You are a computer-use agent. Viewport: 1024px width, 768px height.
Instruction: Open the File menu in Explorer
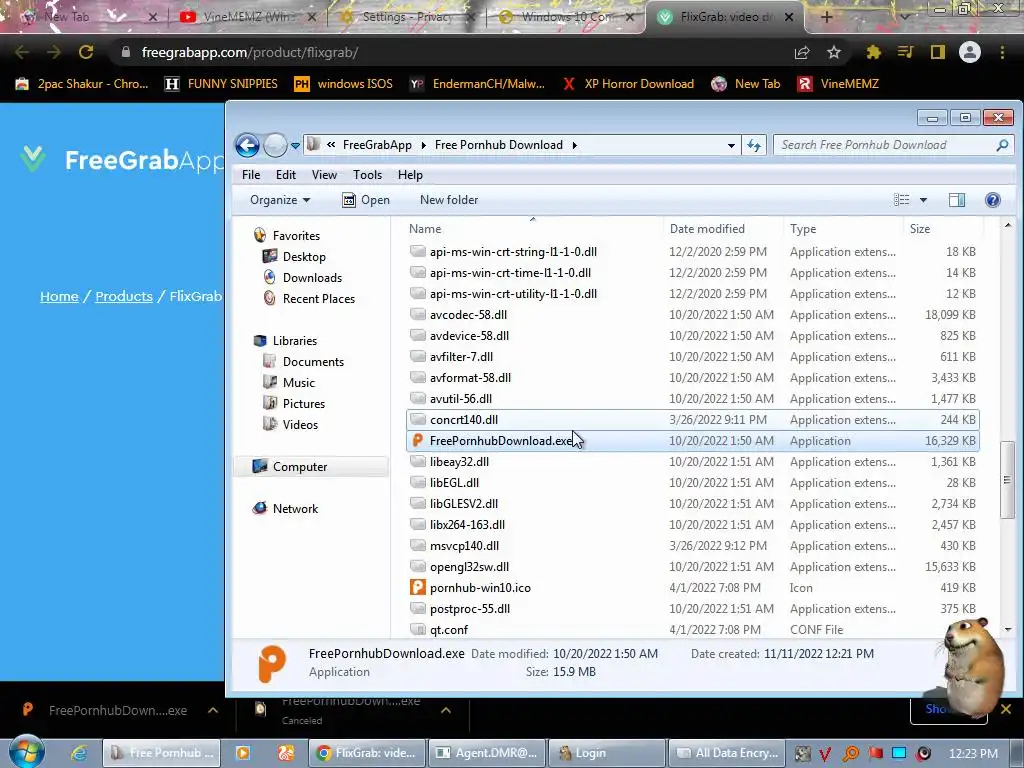tap(251, 175)
